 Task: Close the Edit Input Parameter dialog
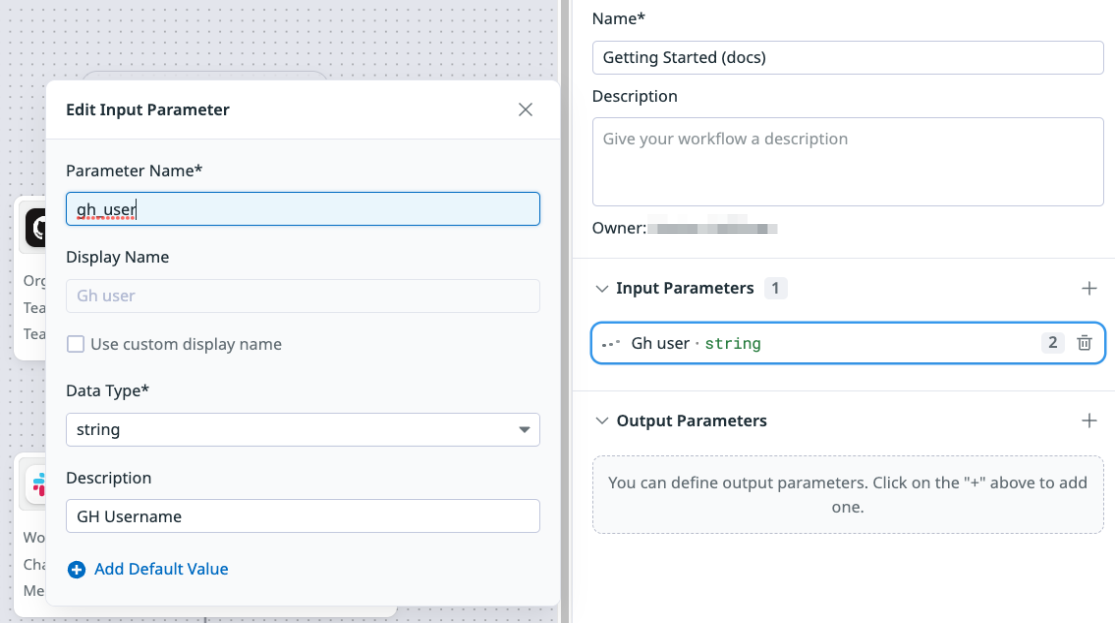[525, 110]
